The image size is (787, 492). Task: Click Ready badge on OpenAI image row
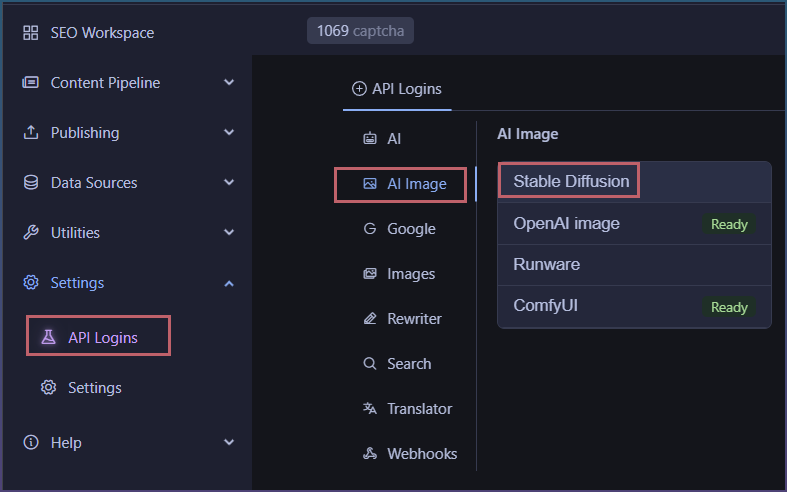(x=729, y=224)
